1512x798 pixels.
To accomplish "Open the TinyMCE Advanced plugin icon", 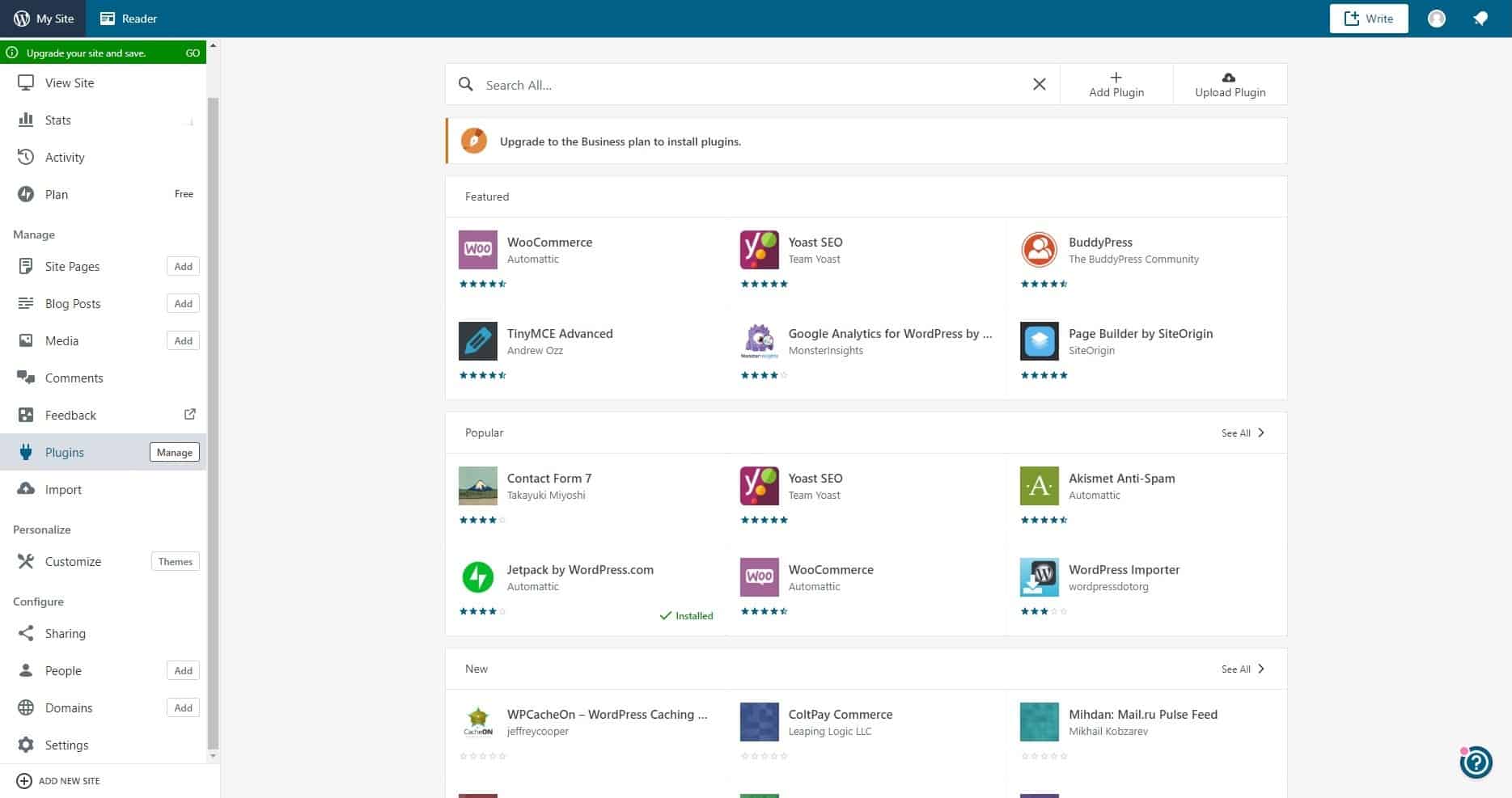I will click(478, 341).
